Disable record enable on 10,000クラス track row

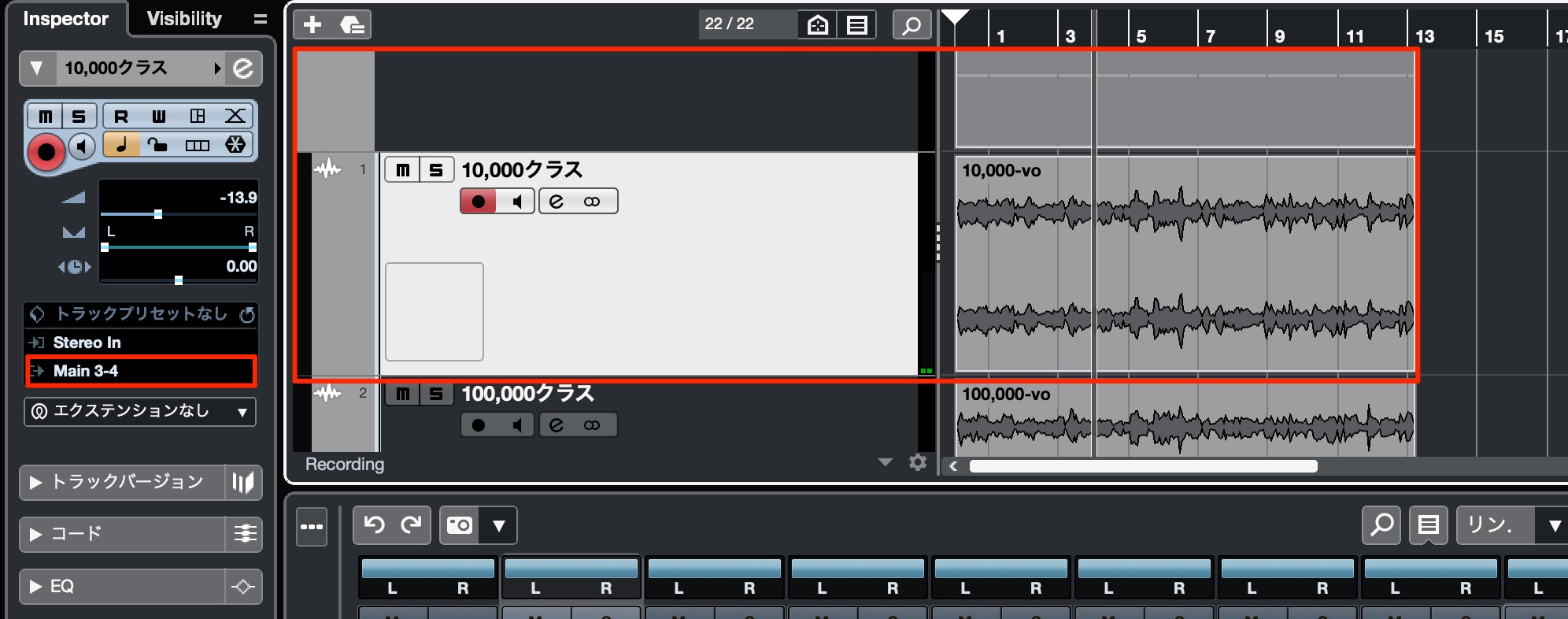(479, 202)
